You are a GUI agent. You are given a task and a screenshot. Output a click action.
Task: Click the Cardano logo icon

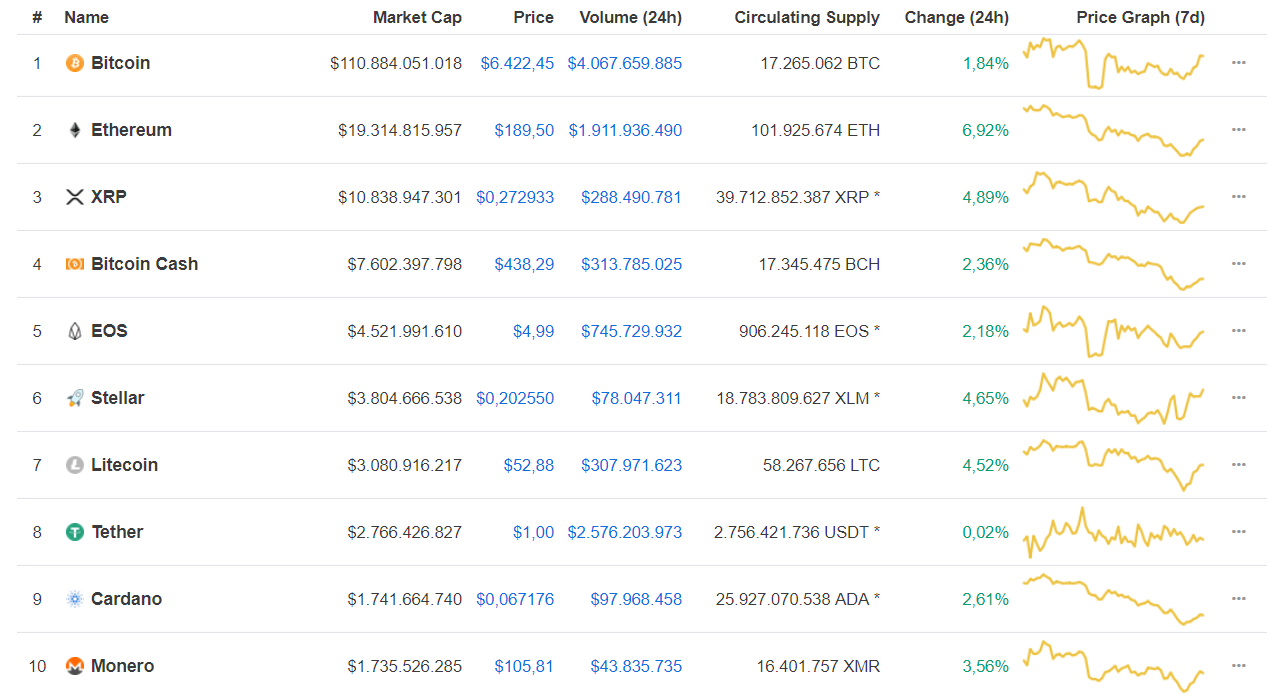tap(74, 599)
